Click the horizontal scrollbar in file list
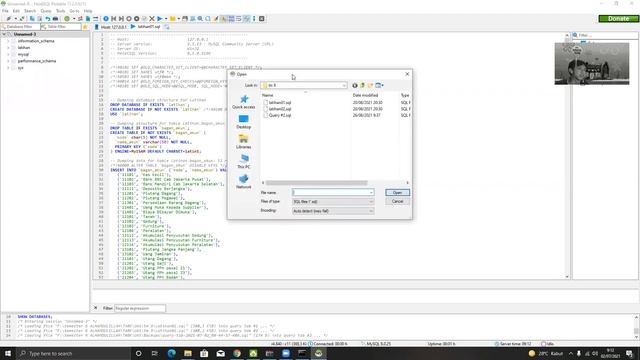Image resolution: width=640 pixels, height=360 pixels. (x=316, y=183)
